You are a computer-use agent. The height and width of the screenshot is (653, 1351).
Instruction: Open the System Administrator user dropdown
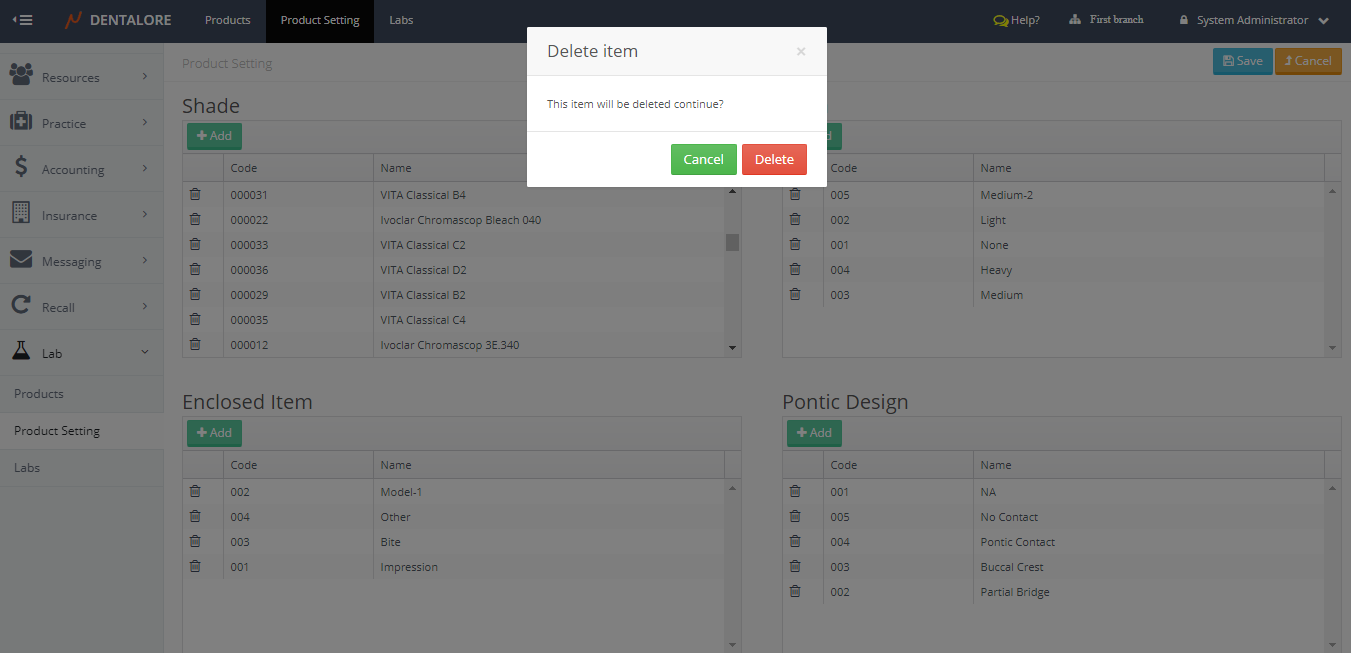(x=1254, y=20)
